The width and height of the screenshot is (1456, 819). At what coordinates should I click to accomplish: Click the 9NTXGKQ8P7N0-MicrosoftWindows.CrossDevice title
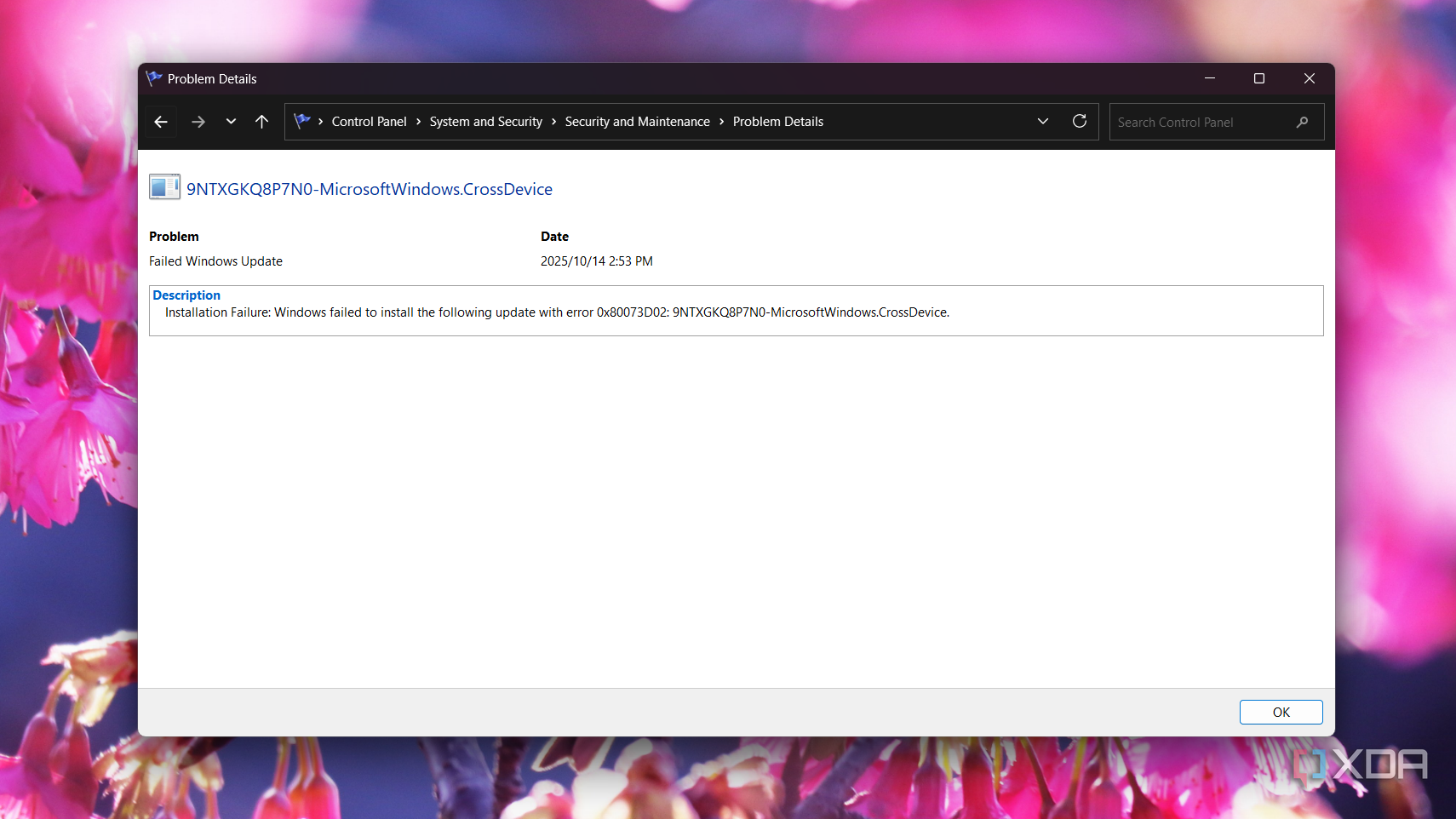click(370, 189)
